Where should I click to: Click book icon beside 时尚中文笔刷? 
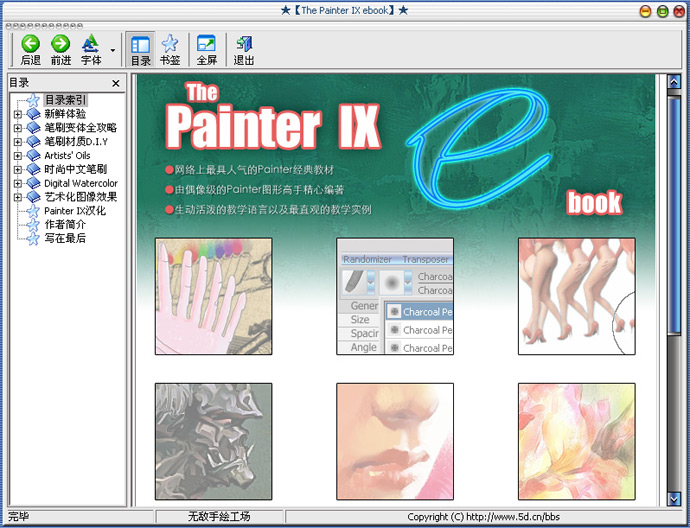pos(33,169)
